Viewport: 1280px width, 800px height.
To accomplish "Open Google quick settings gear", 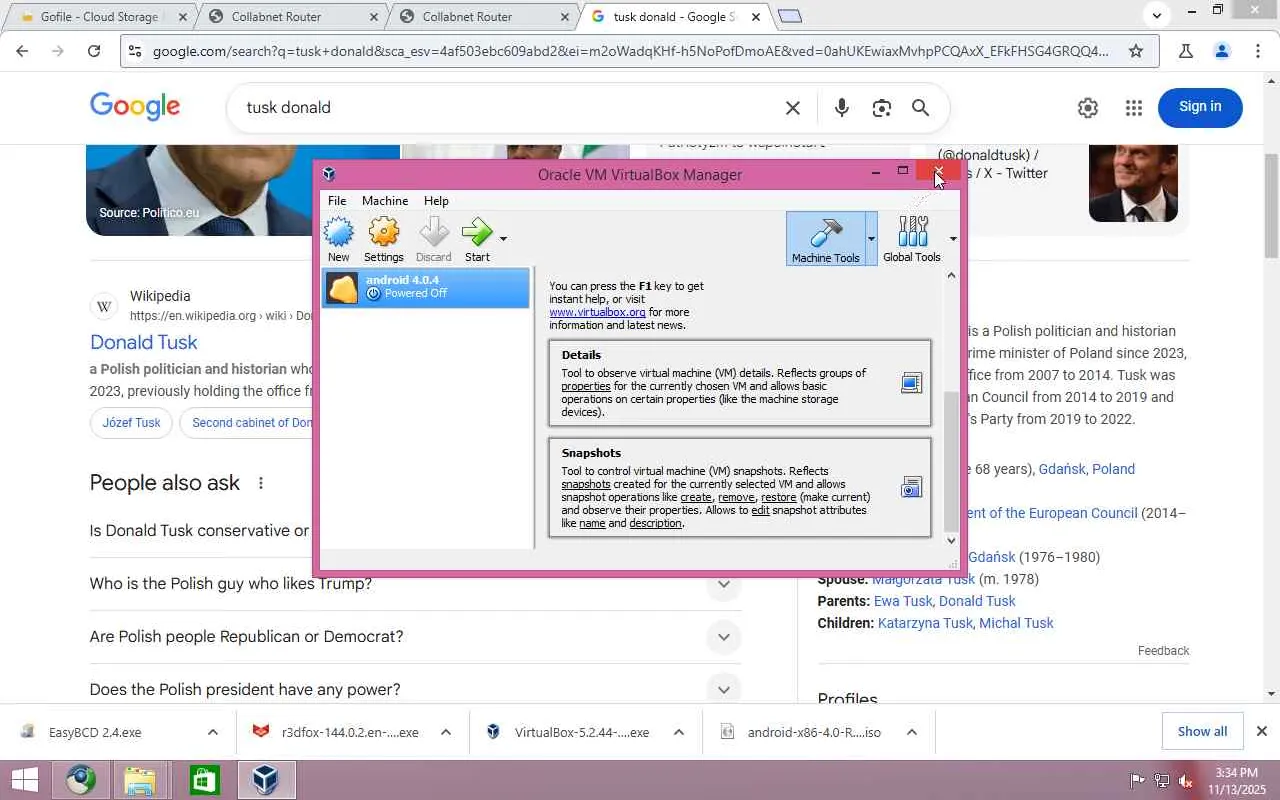I will click(1088, 108).
